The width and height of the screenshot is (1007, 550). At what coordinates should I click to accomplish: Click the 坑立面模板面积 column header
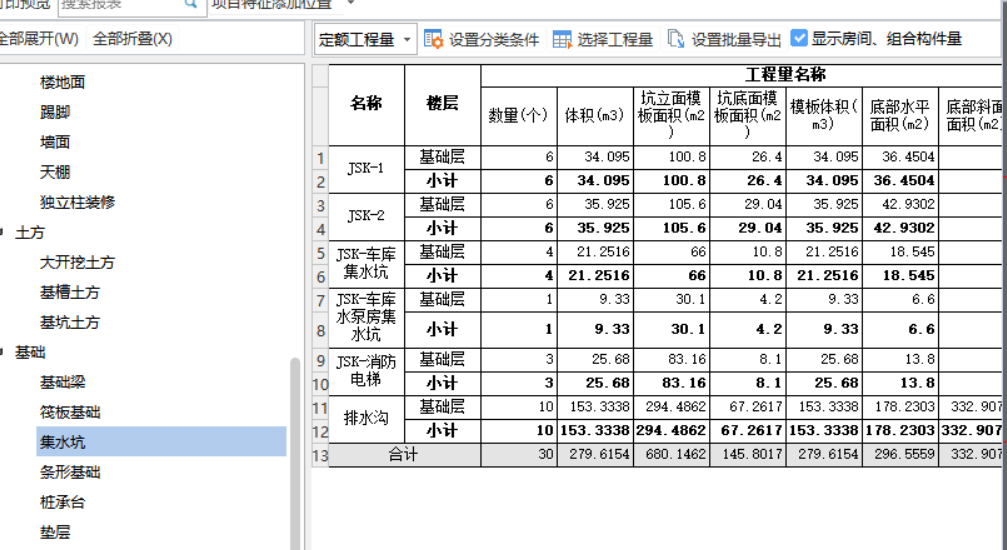pyautogui.click(x=671, y=116)
